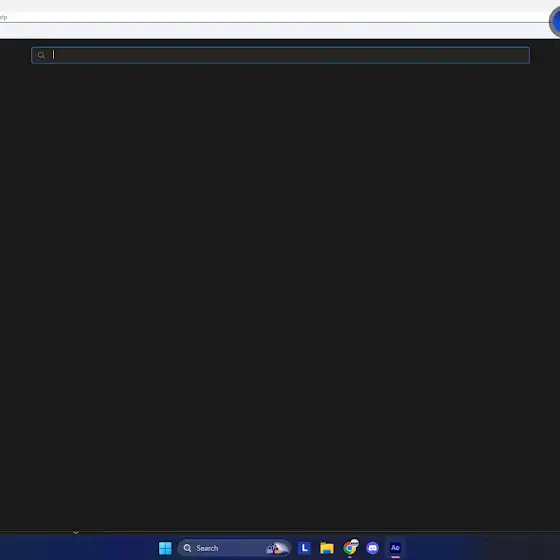Click the taskbar Search box
The image size is (560, 560).
click(x=234, y=548)
